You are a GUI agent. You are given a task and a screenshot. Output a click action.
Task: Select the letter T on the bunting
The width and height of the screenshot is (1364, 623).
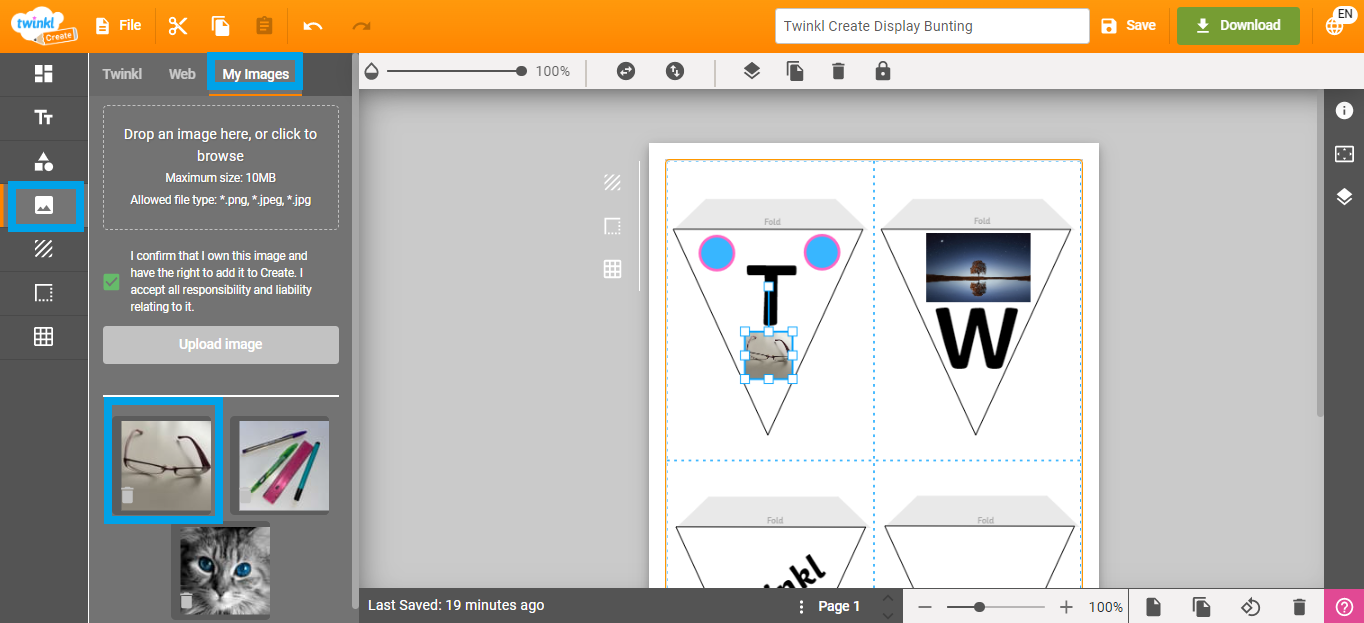(x=772, y=293)
